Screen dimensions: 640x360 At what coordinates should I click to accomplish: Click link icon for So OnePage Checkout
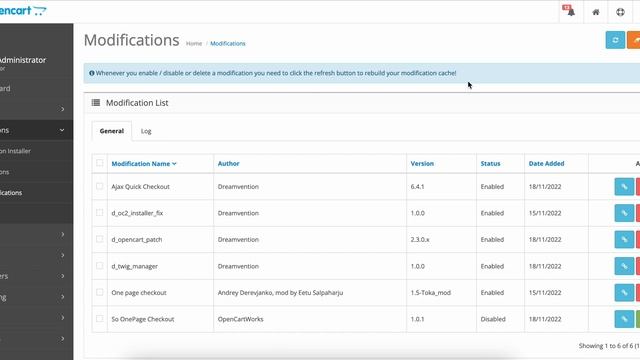pyautogui.click(x=624, y=319)
